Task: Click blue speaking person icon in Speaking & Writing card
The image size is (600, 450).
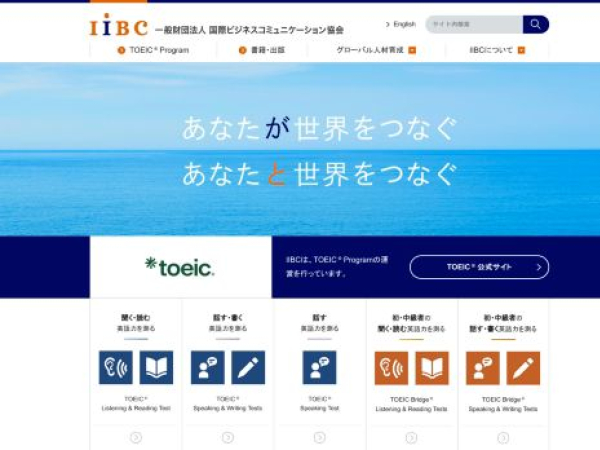Action: click(x=207, y=367)
